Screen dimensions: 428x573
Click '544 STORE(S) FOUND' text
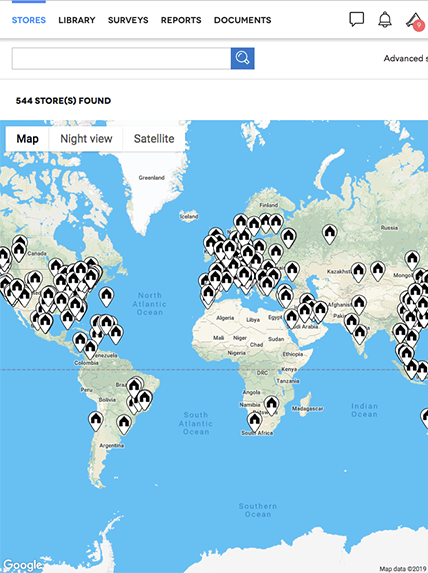[x=63, y=101]
